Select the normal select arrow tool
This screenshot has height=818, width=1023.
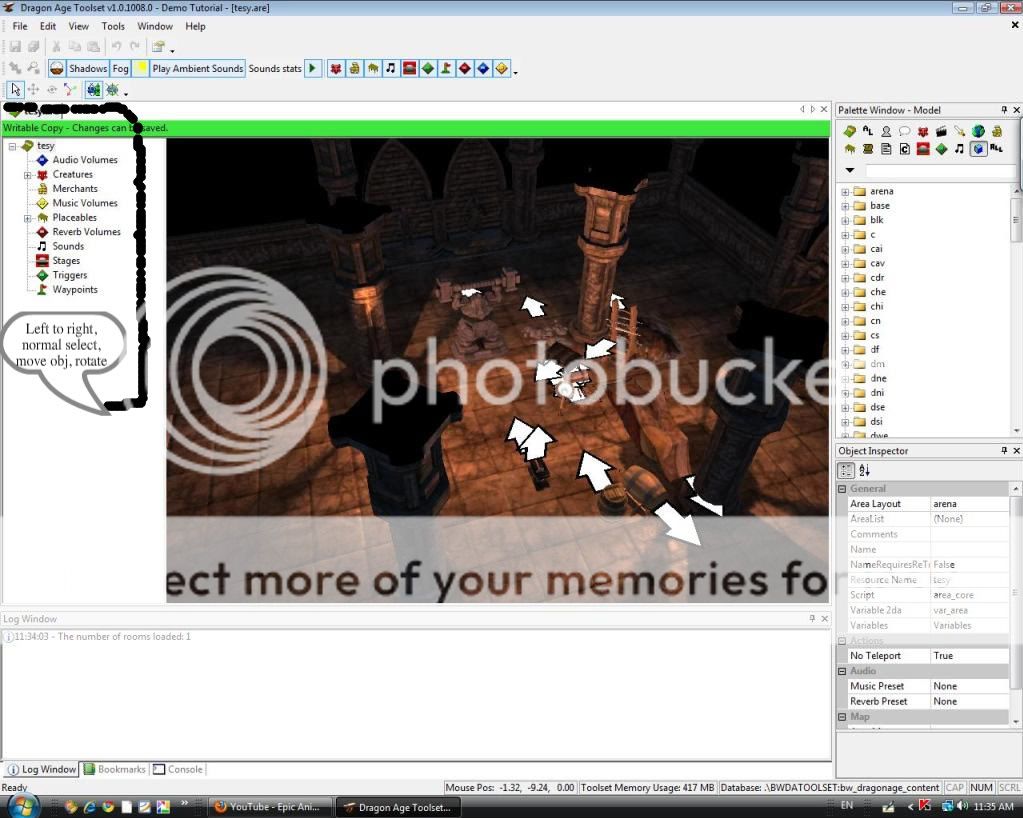click(x=15, y=90)
